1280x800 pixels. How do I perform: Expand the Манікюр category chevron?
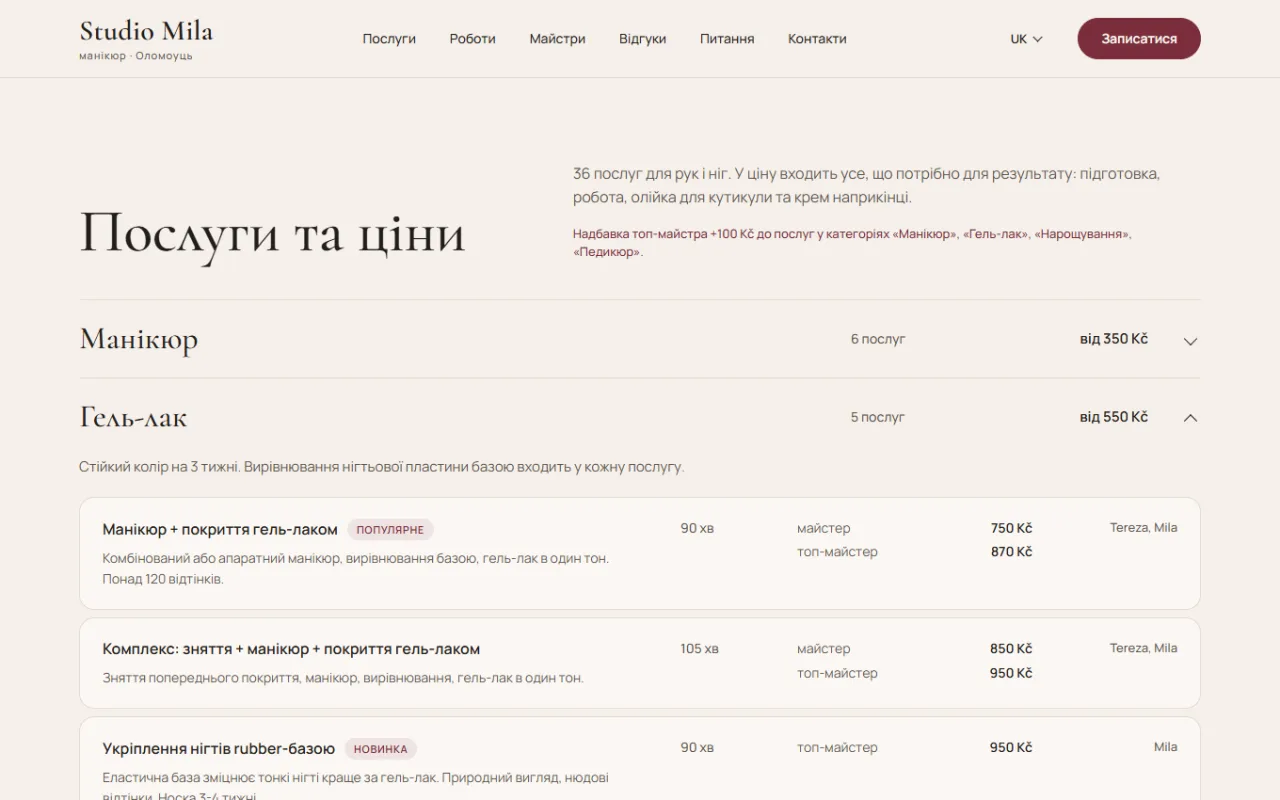click(x=1190, y=341)
